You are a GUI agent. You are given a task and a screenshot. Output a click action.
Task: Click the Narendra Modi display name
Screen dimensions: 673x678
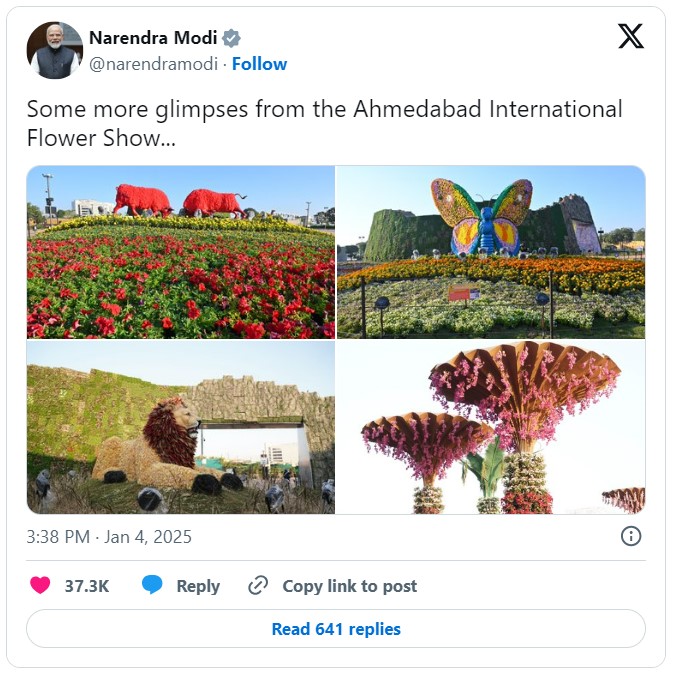(x=153, y=38)
